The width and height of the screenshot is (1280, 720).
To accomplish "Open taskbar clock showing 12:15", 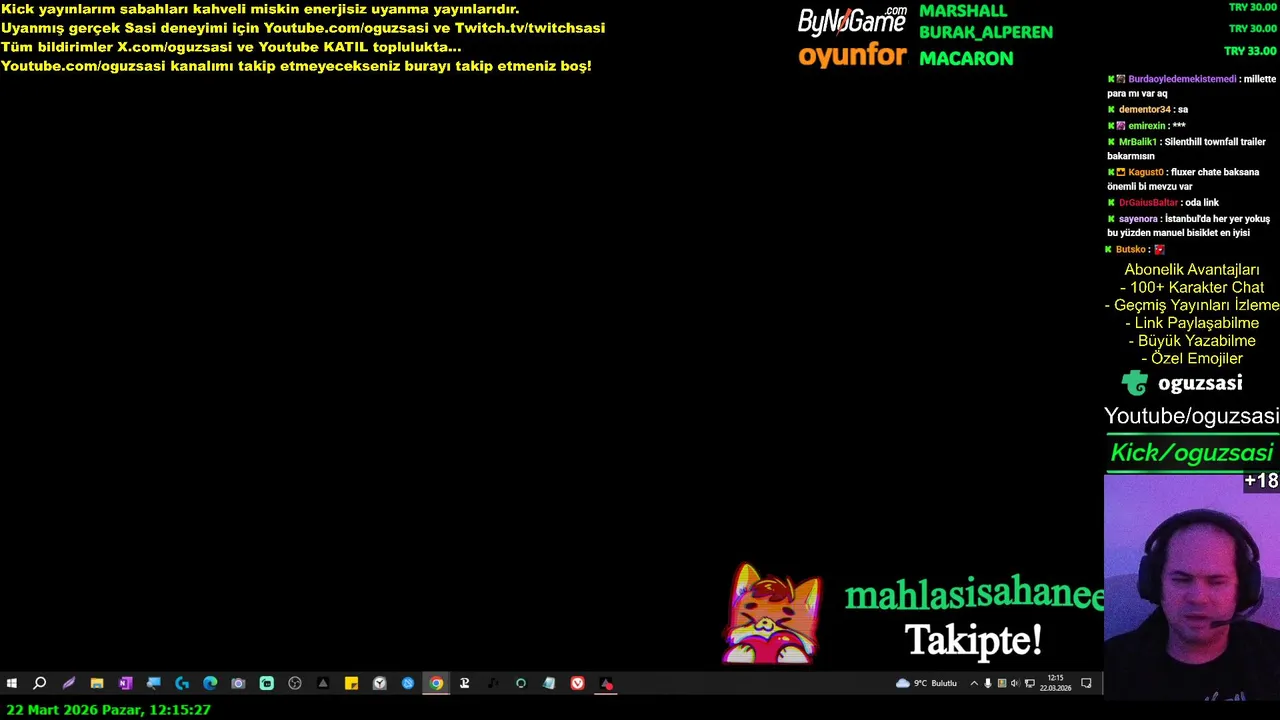I will [1056, 683].
